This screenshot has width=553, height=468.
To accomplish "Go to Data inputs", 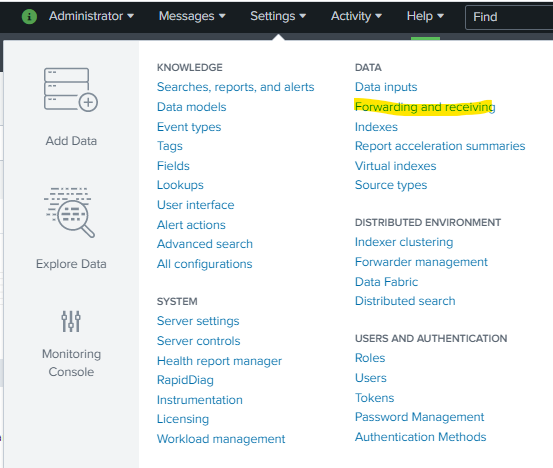I will (x=386, y=87).
